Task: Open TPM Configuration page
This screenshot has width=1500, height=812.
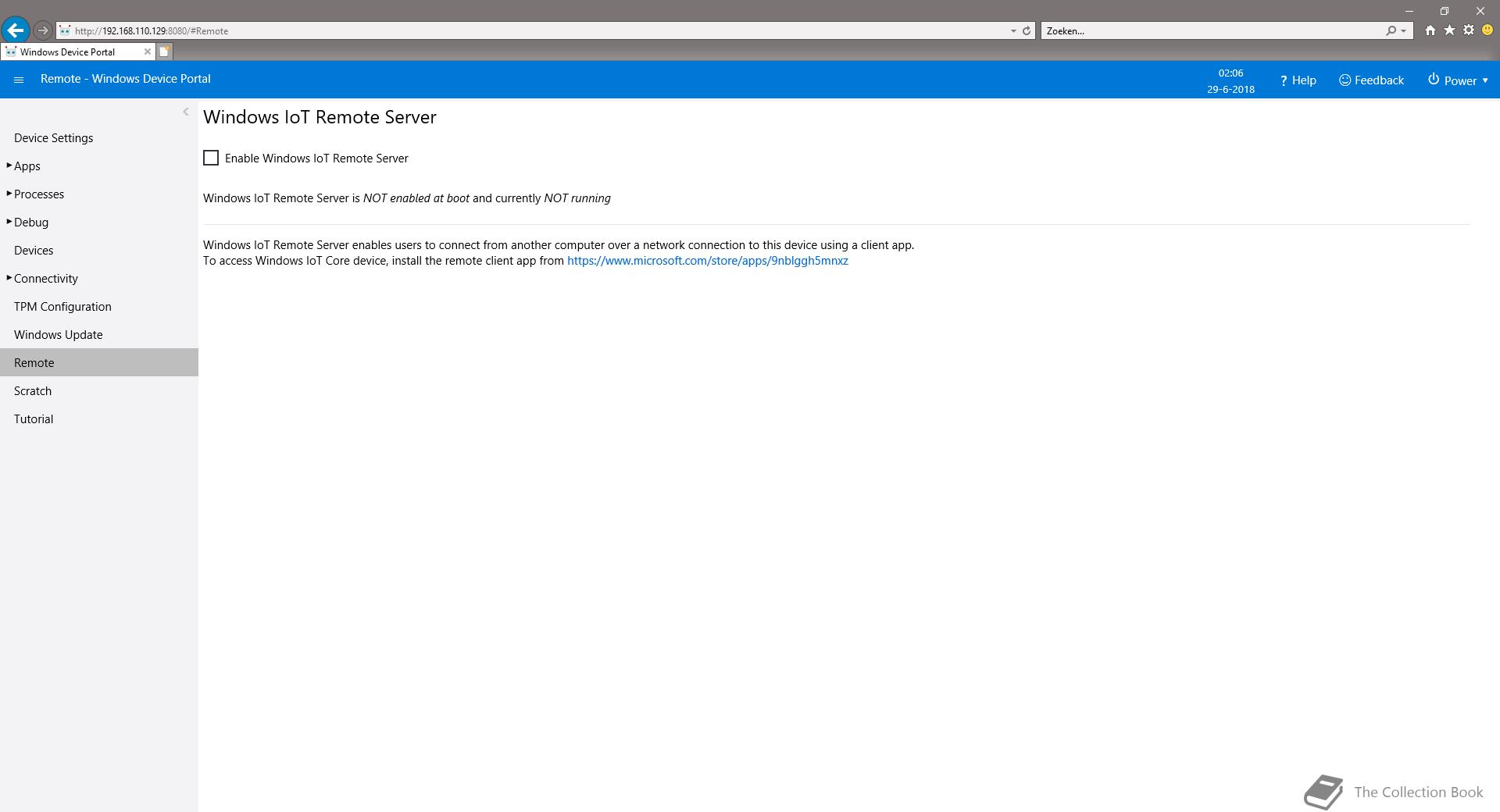Action: pyautogui.click(x=62, y=306)
